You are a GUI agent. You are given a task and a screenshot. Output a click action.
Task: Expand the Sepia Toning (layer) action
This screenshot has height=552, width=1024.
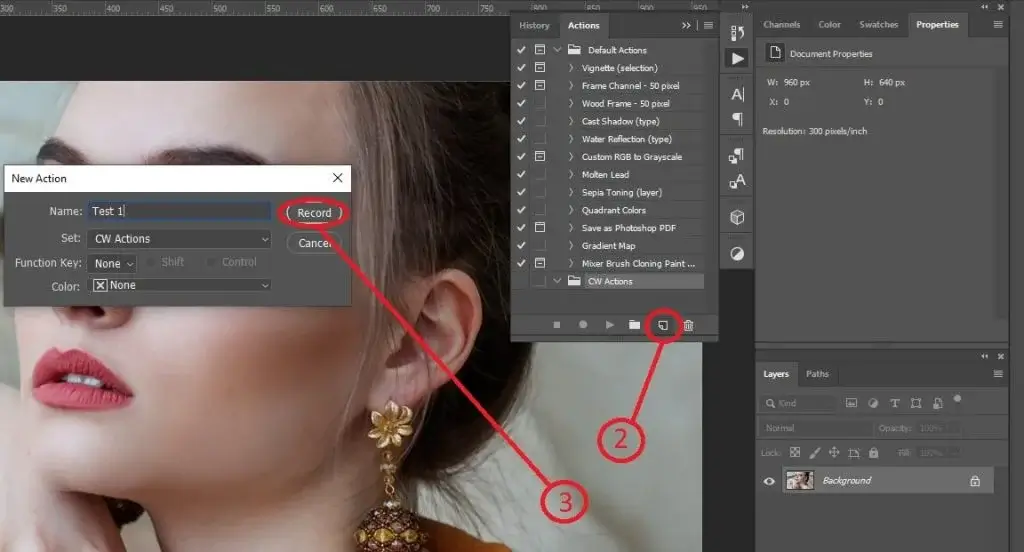click(571, 192)
